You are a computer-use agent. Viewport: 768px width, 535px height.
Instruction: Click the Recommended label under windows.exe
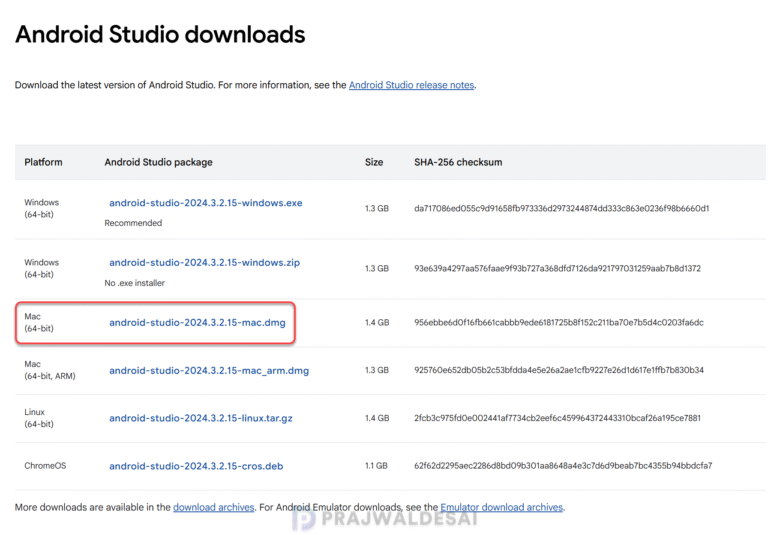click(x=133, y=223)
